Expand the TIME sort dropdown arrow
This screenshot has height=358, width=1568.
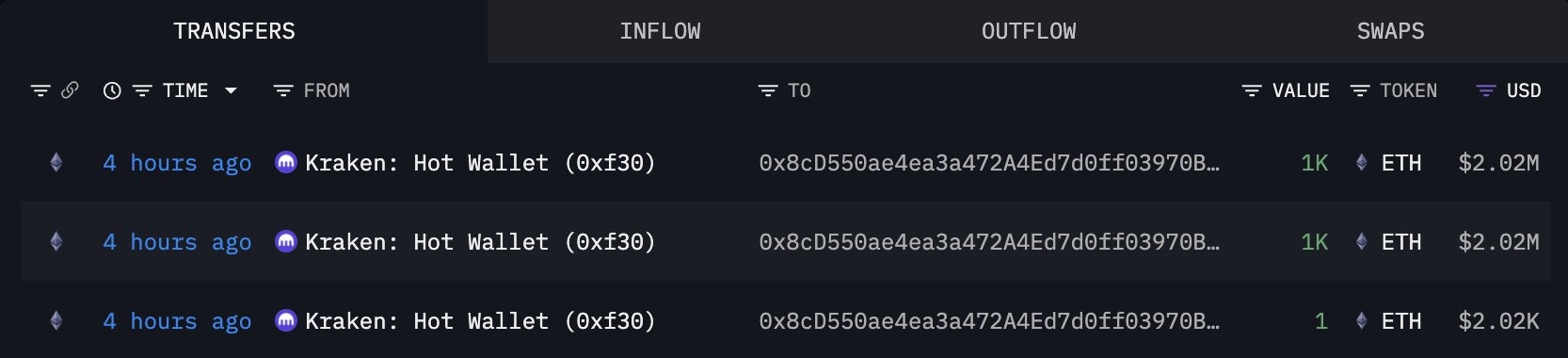tap(231, 90)
